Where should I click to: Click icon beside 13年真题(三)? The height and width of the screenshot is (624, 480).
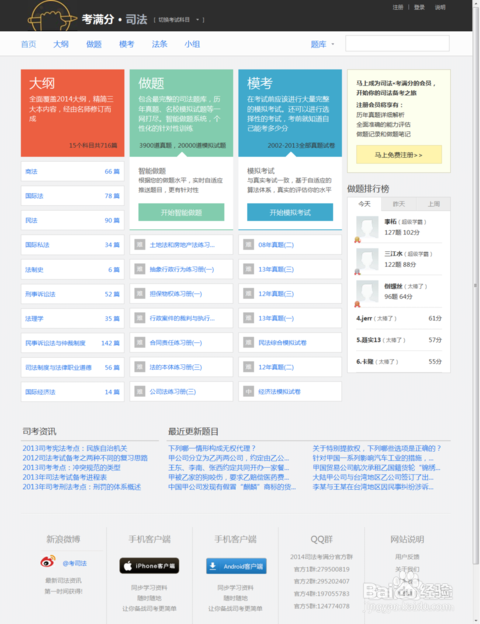tap(248, 269)
